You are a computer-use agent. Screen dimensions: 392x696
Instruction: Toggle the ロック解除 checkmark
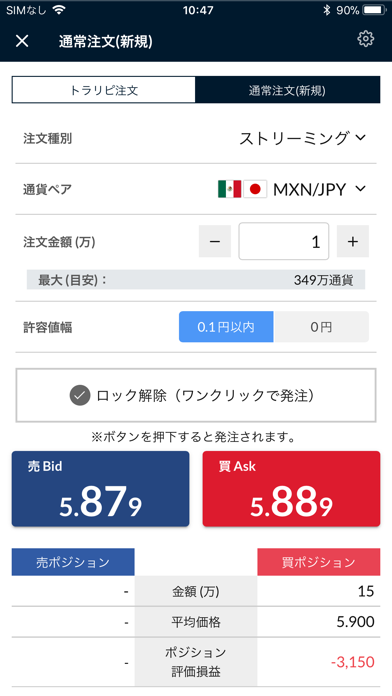click(x=80, y=395)
